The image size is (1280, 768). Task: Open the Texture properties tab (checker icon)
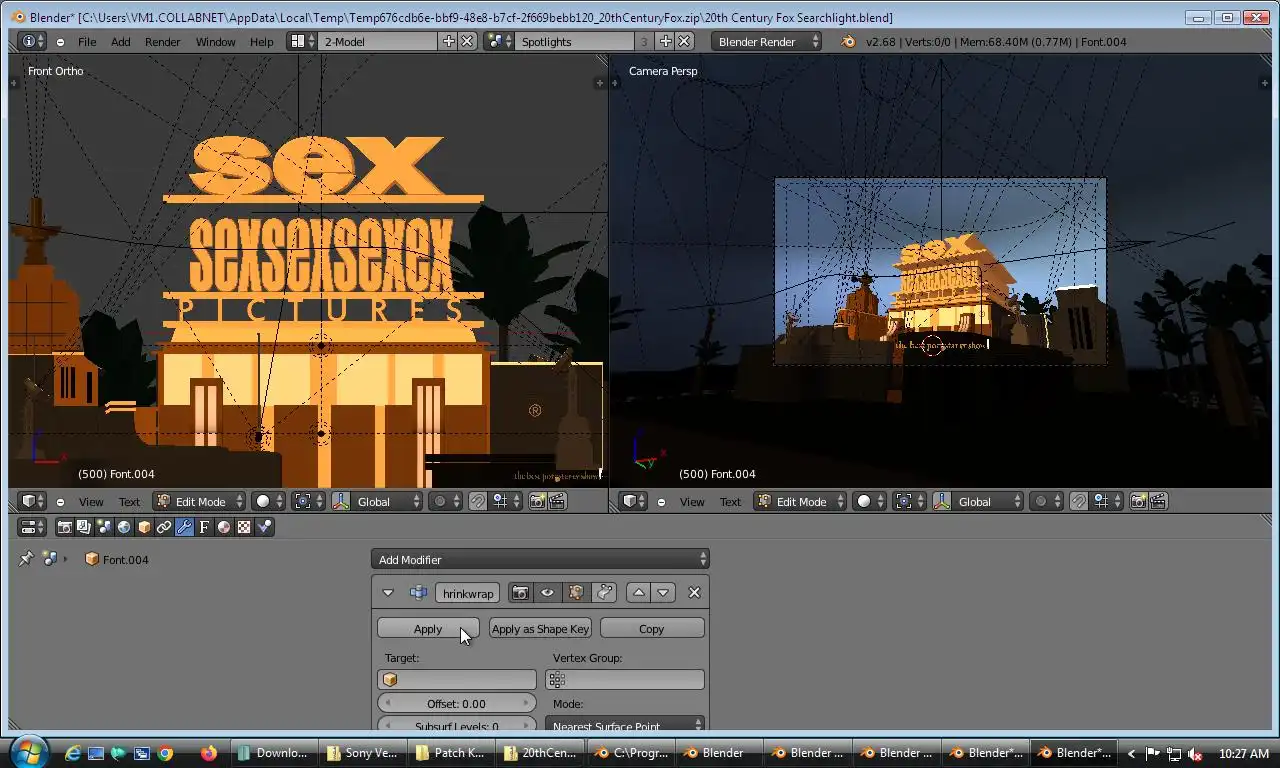(244, 527)
